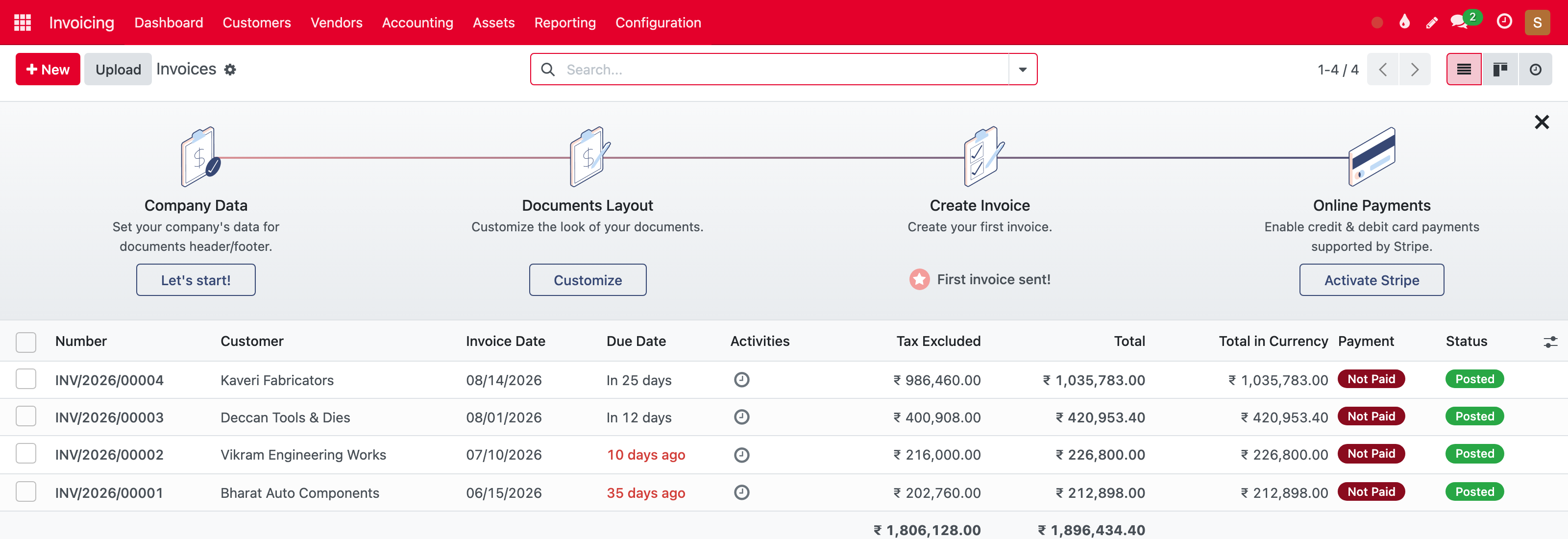Click Let's start! button

(196, 280)
